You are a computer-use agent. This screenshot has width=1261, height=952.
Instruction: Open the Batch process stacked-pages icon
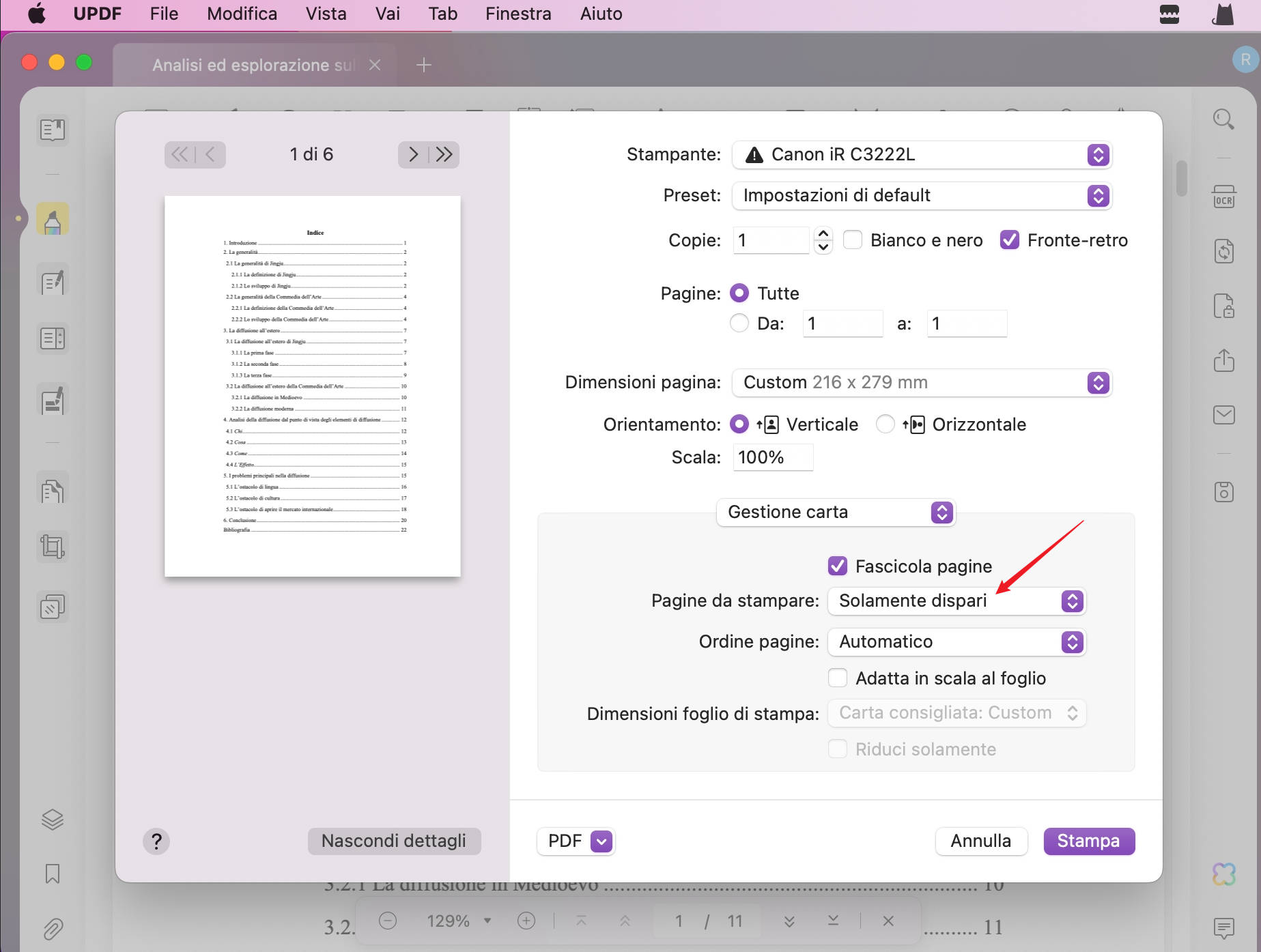[53, 607]
